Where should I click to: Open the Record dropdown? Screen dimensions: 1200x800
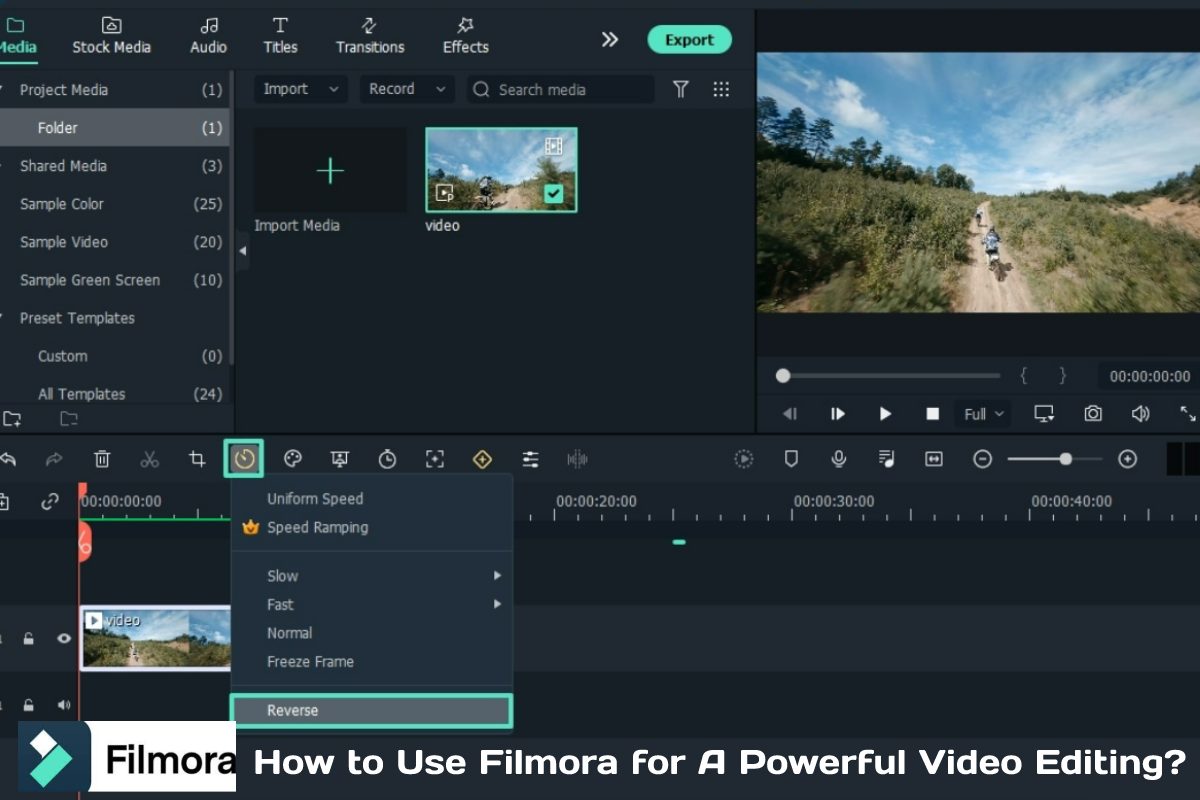tap(407, 89)
